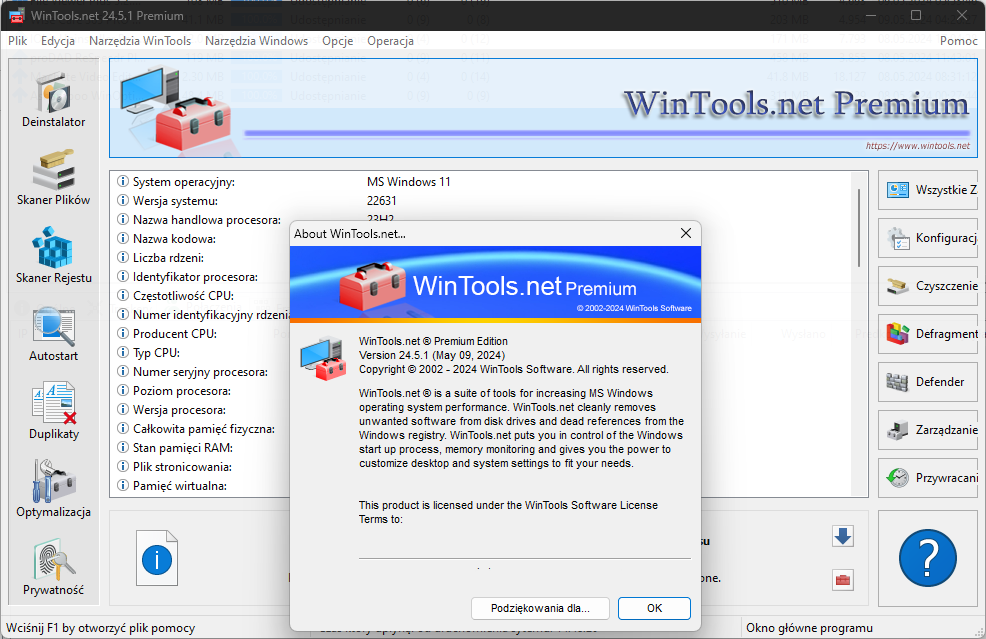Launch Skaner Plików tool
Image resolution: width=986 pixels, height=639 pixels.
coord(53,178)
